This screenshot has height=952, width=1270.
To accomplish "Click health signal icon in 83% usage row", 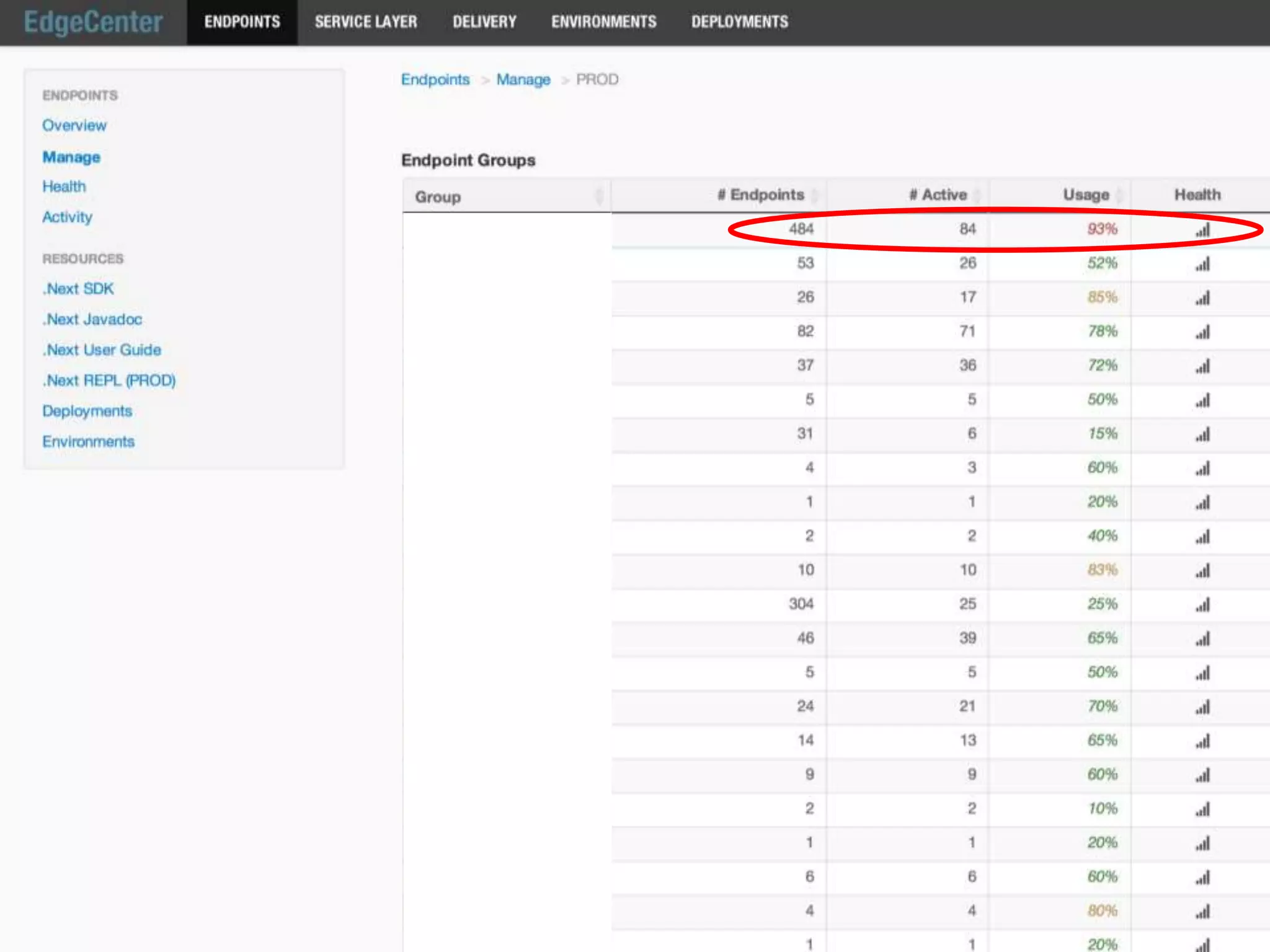I will coord(1202,571).
